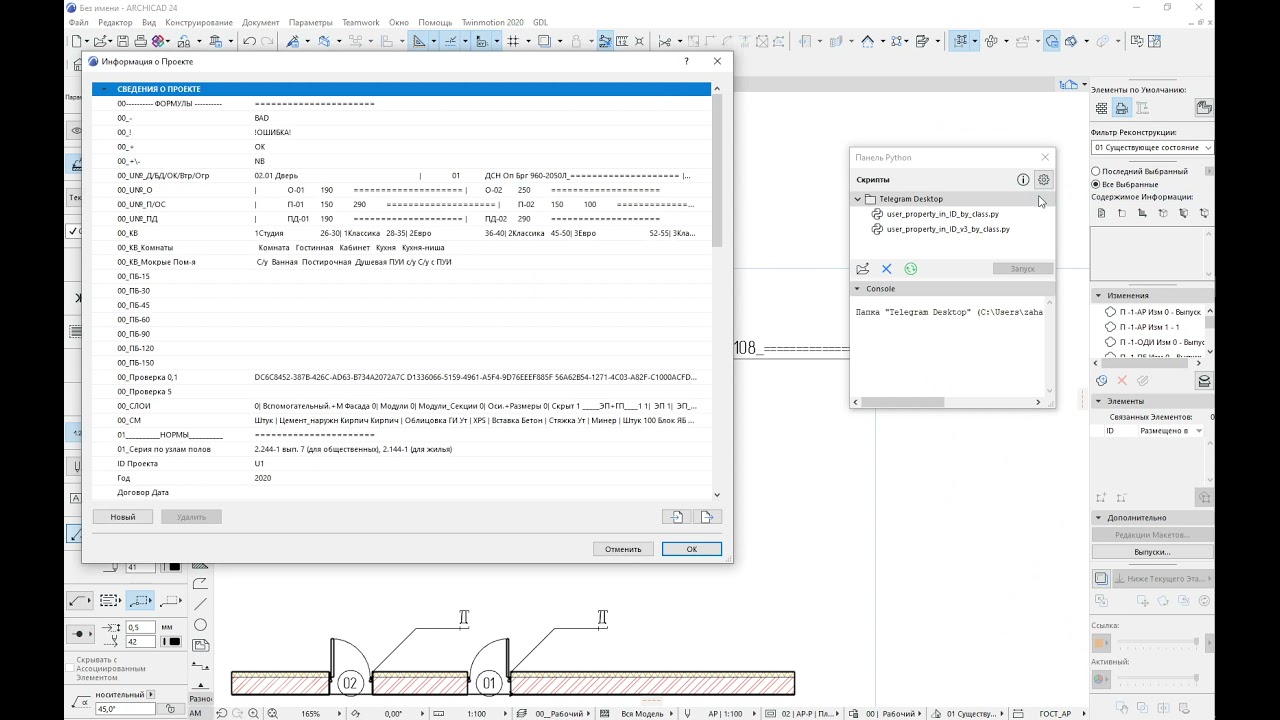The image size is (1280, 720).
Task: Toggle the Guide Lines triangle icon
Action: [x=419, y=41]
